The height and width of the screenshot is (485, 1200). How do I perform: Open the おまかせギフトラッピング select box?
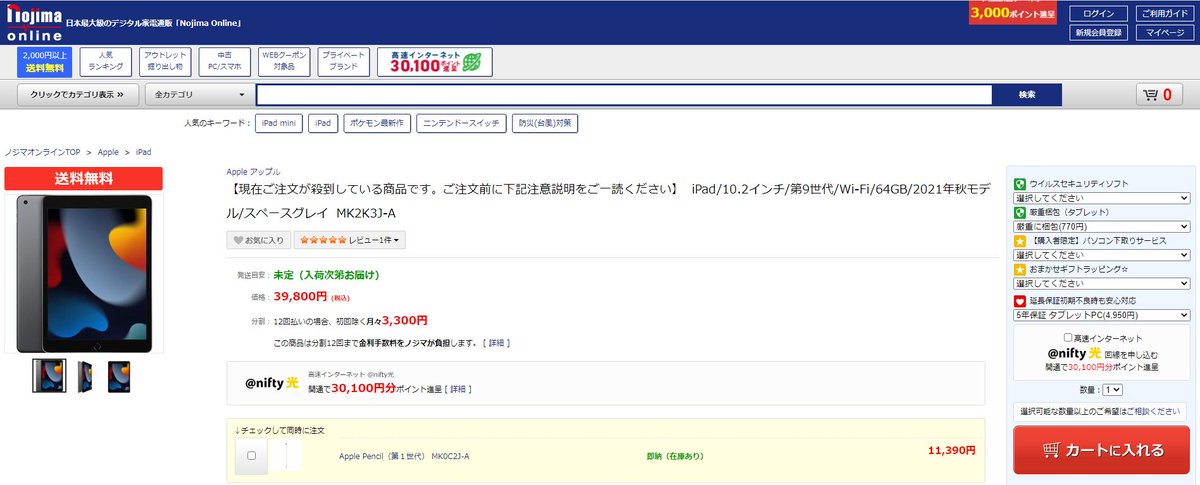click(1102, 284)
